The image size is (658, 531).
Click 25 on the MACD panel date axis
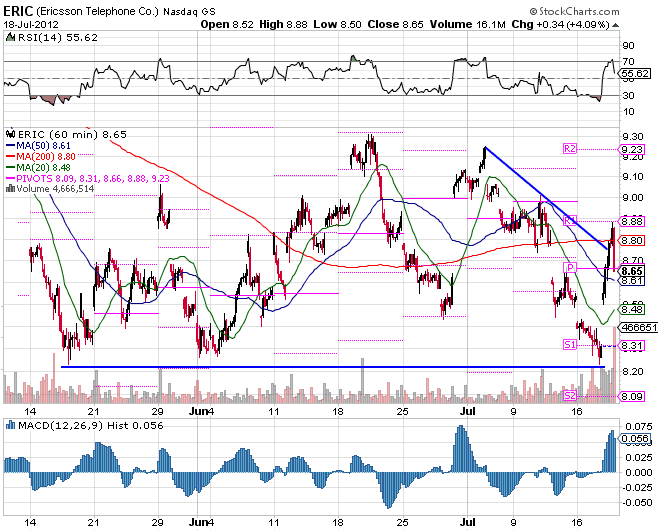coord(402,523)
